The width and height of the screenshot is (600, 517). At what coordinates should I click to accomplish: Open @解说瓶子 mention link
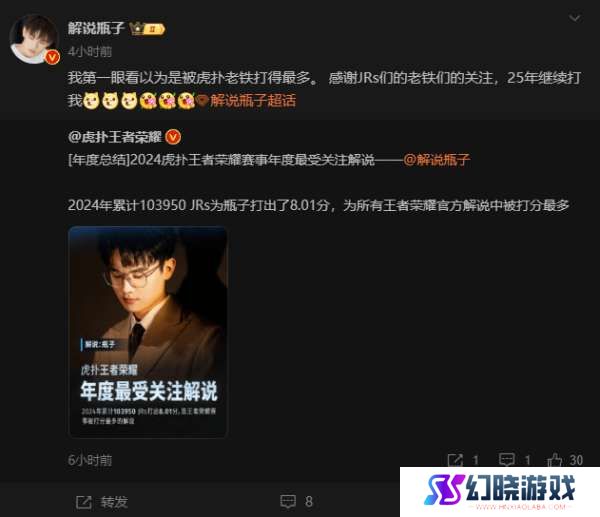pyautogui.click(x=436, y=160)
